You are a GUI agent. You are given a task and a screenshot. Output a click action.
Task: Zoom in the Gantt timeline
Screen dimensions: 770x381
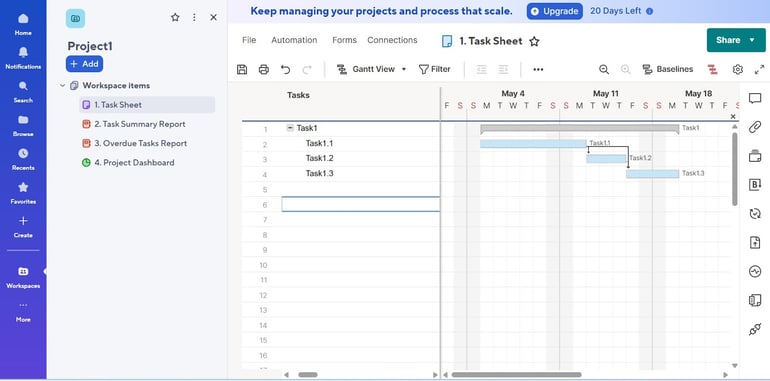[x=625, y=69]
